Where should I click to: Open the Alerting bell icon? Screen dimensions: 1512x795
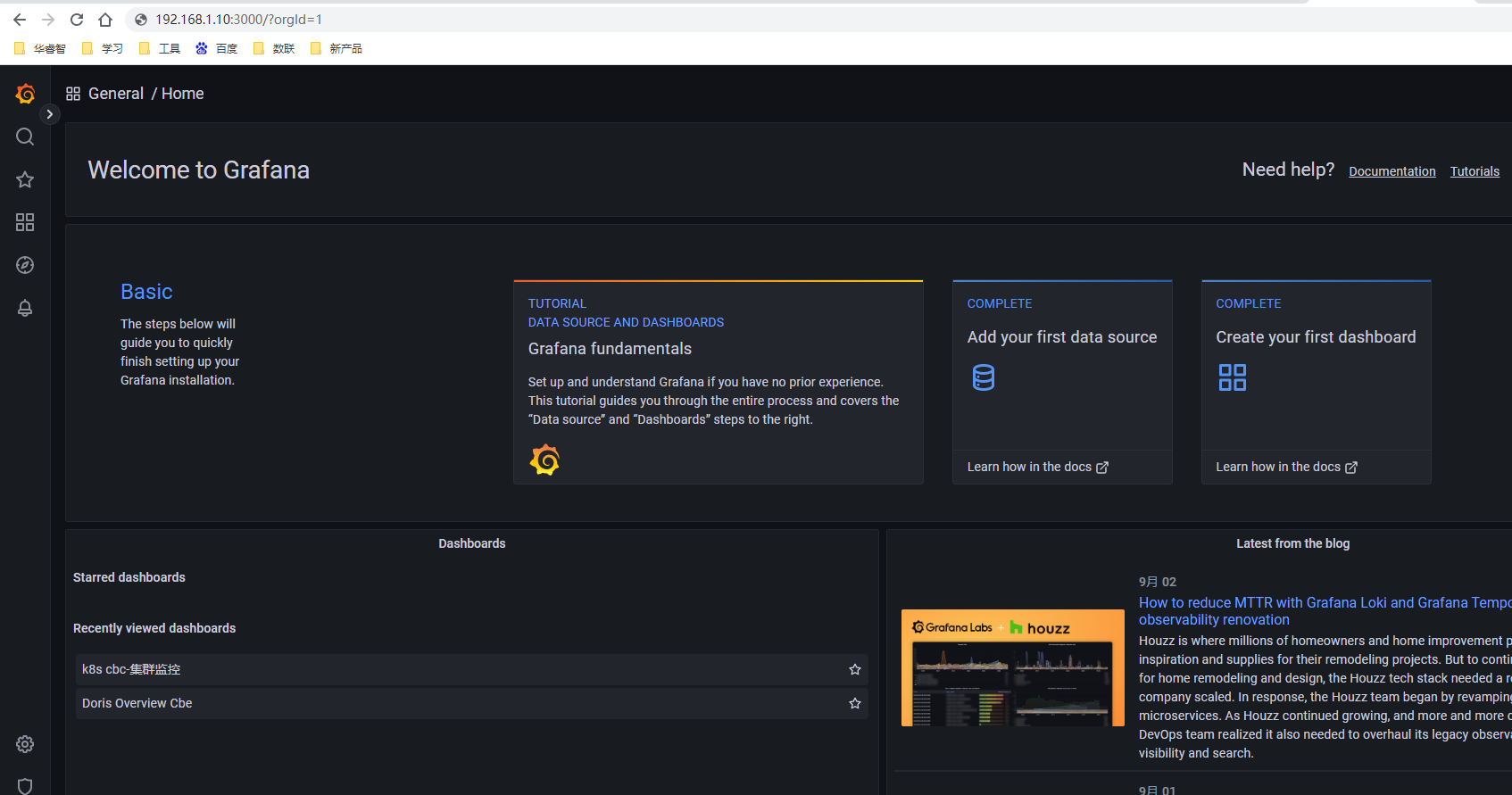click(25, 308)
